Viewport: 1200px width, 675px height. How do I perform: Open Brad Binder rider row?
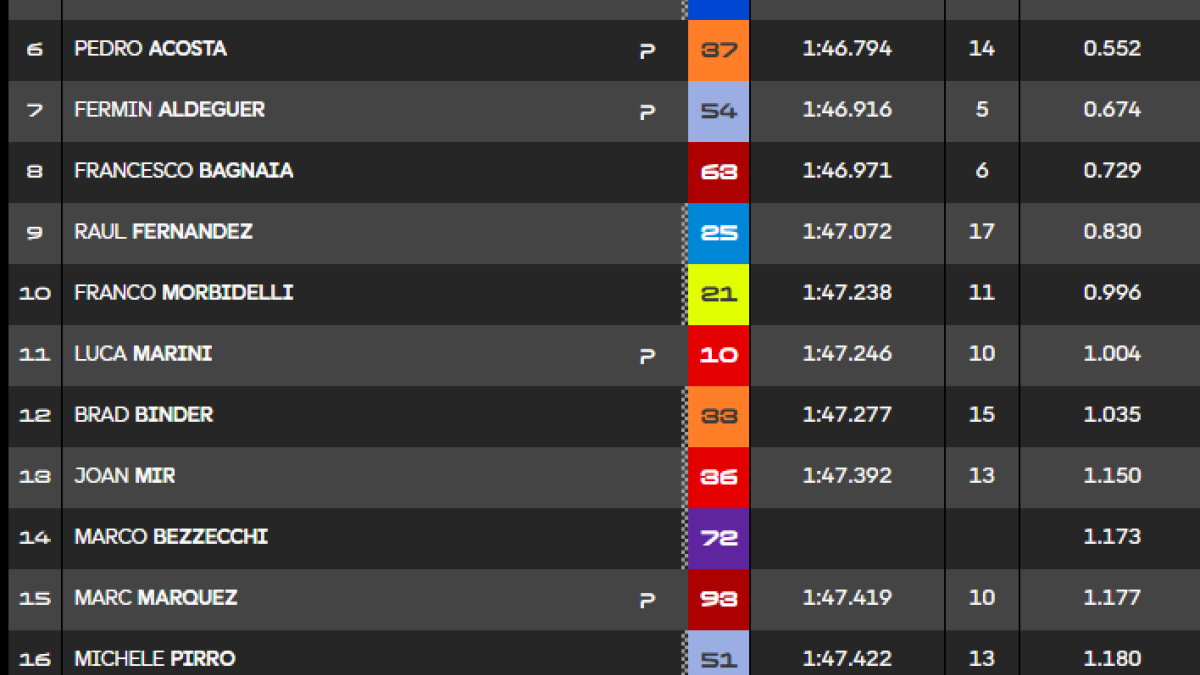click(600, 416)
